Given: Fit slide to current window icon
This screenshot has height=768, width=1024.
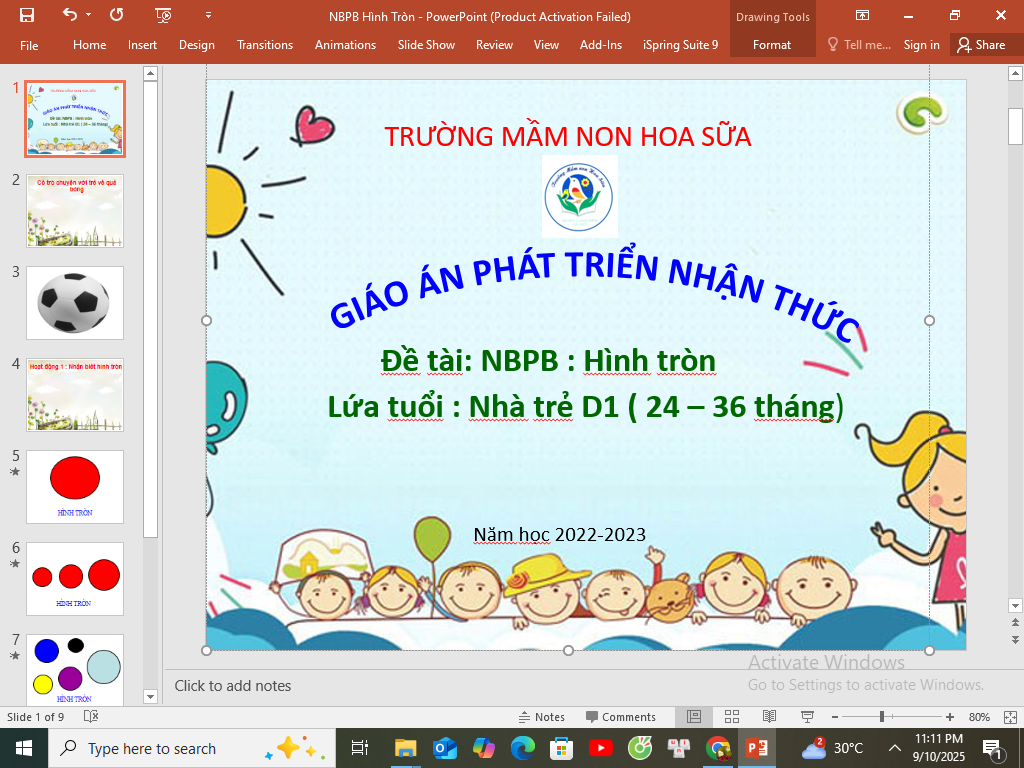Looking at the screenshot, I should pos(1008,717).
